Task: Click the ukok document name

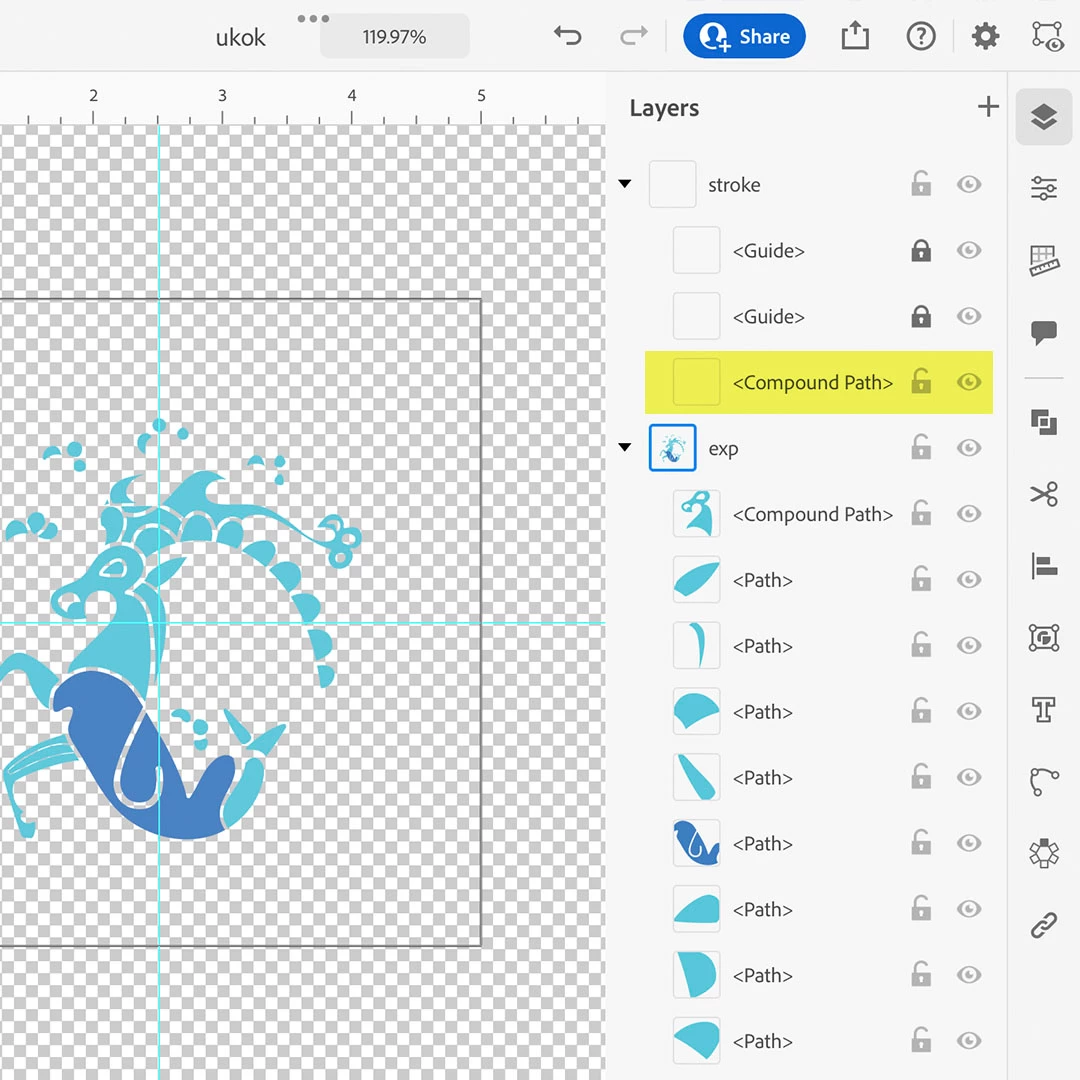Action: click(240, 37)
